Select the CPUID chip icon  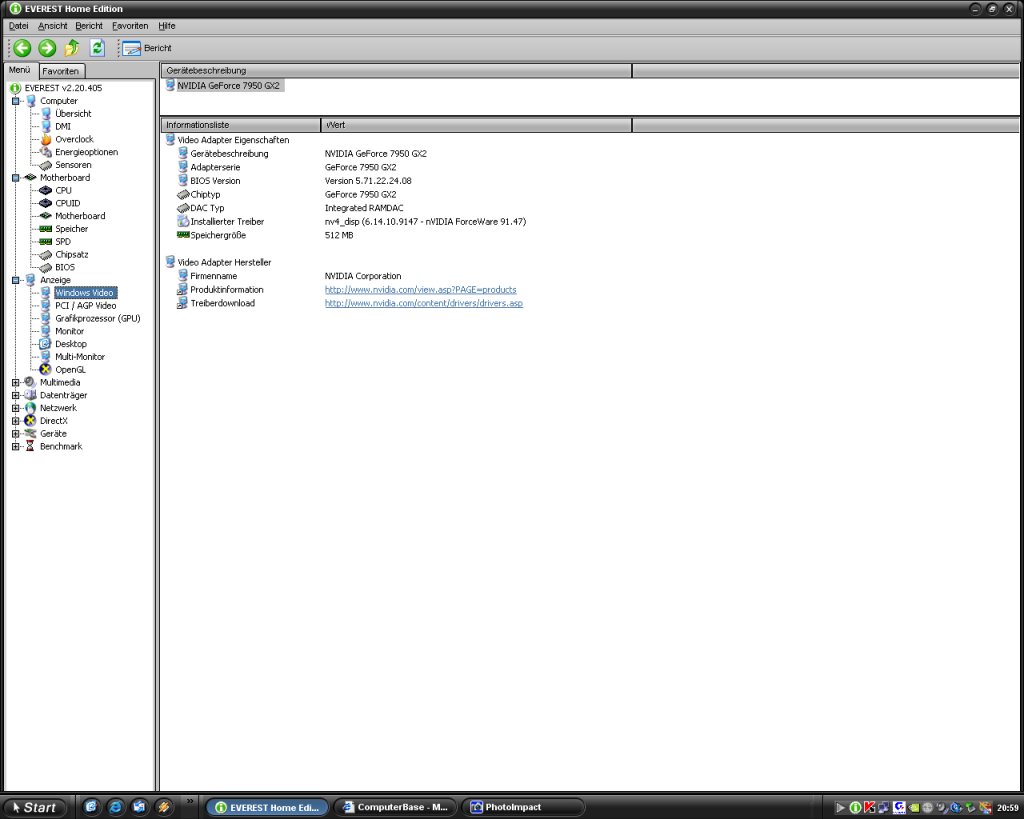click(x=46, y=203)
